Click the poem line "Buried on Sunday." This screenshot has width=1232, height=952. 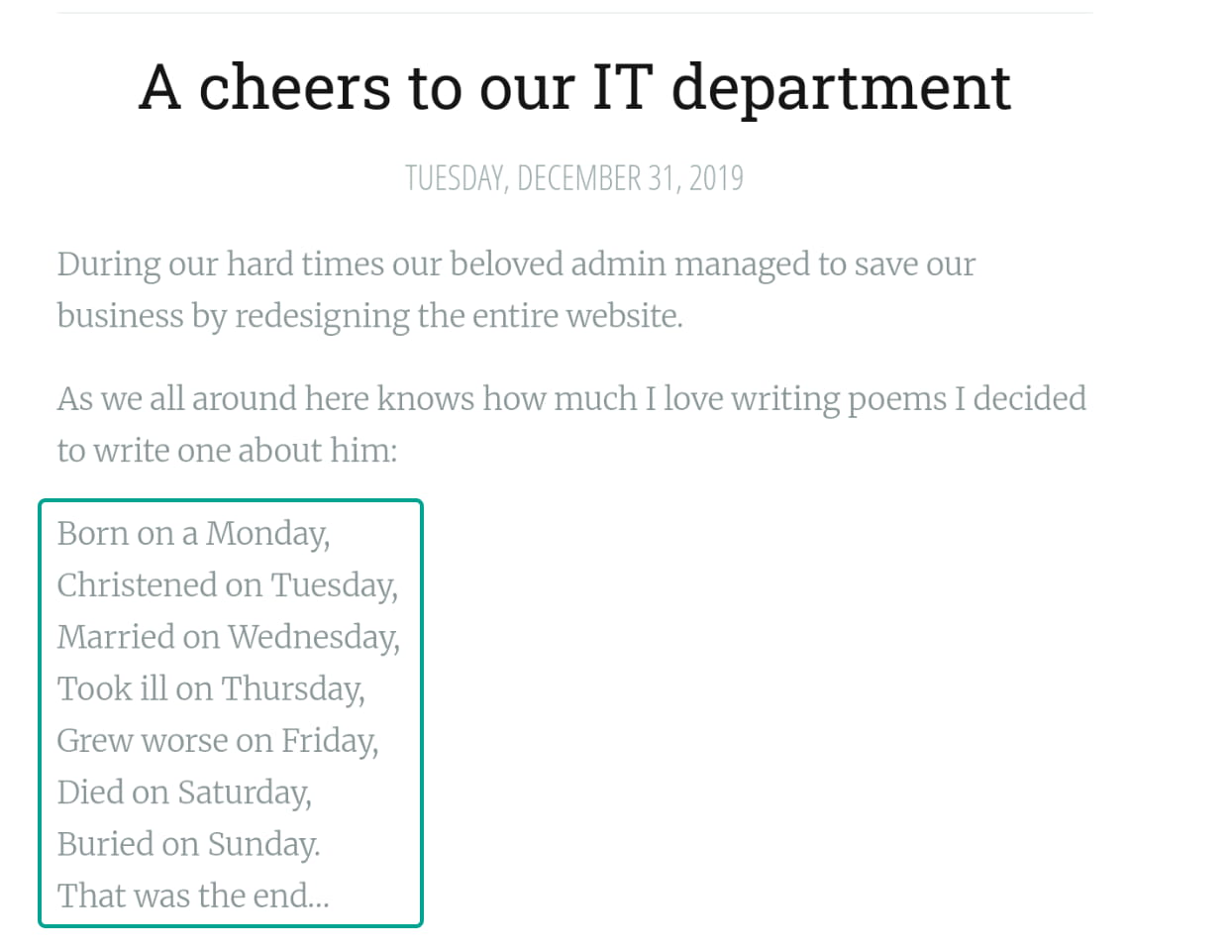pyautogui.click(x=188, y=844)
